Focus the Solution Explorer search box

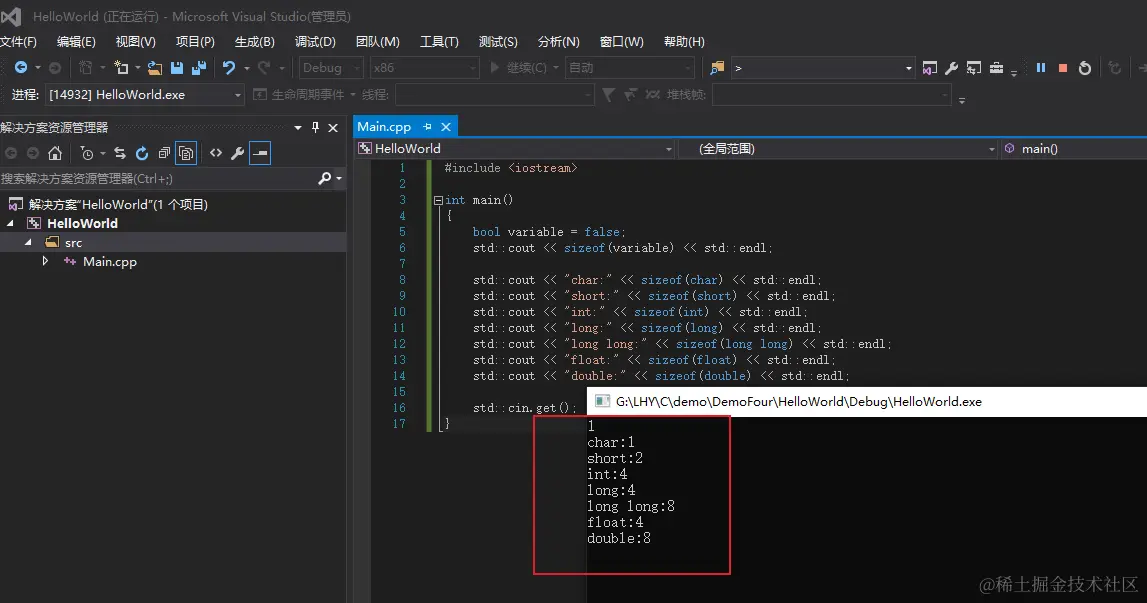pos(157,179)
